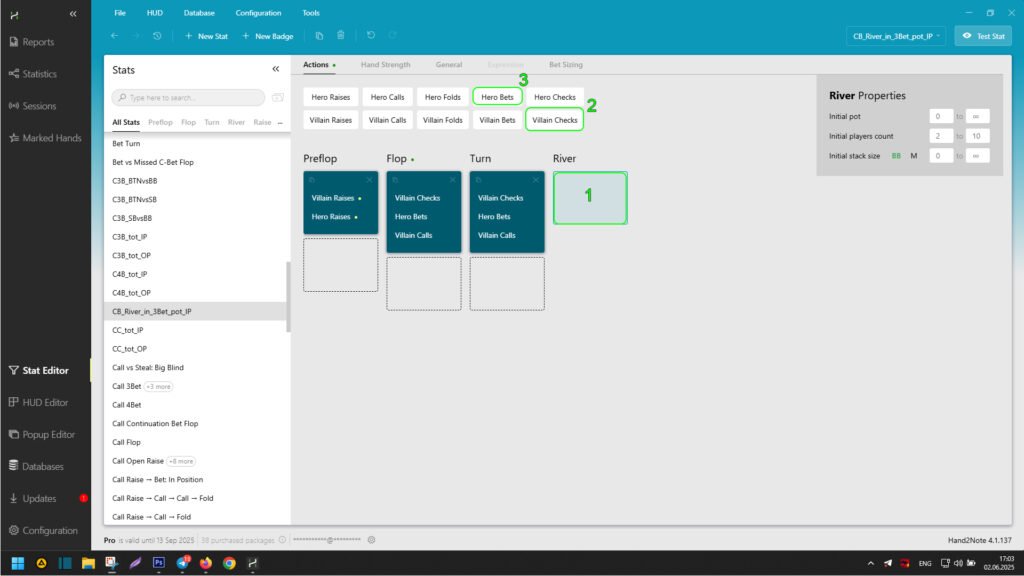The width and height of the screenshot is (1024, 576).
Task: Select the empty River action slot
Action: [589, 198]
